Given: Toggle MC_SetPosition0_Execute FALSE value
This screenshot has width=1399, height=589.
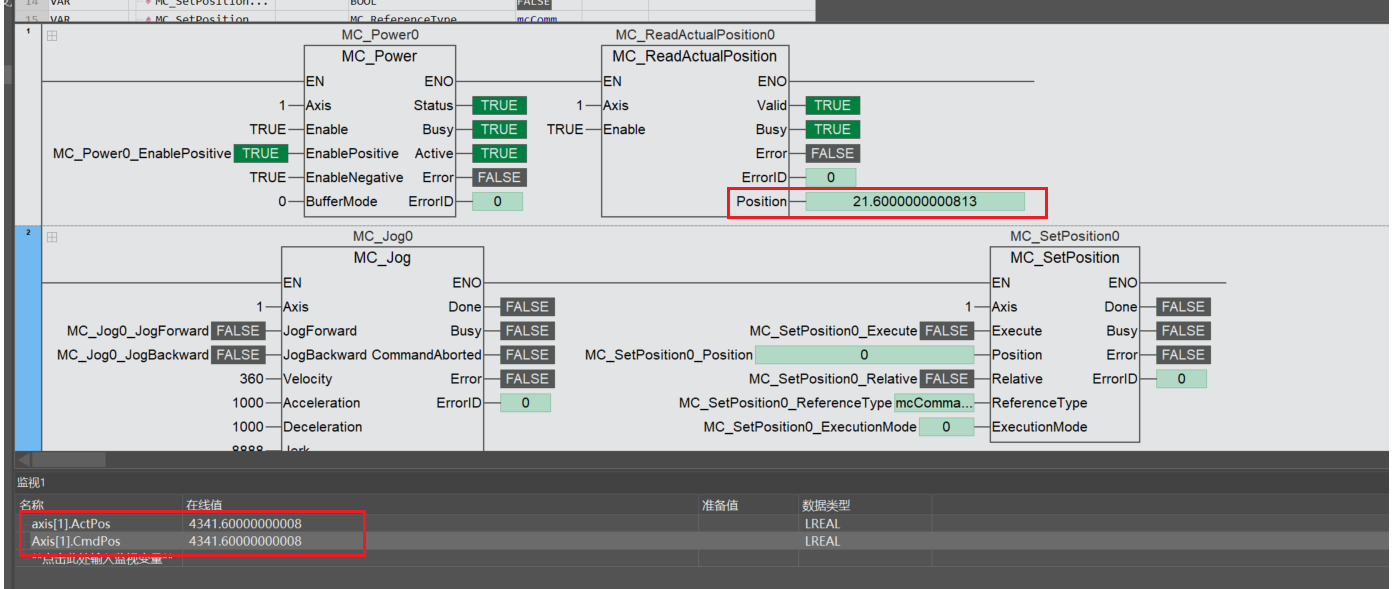Looking at the screenshot, I should click(x=946, y=331).
